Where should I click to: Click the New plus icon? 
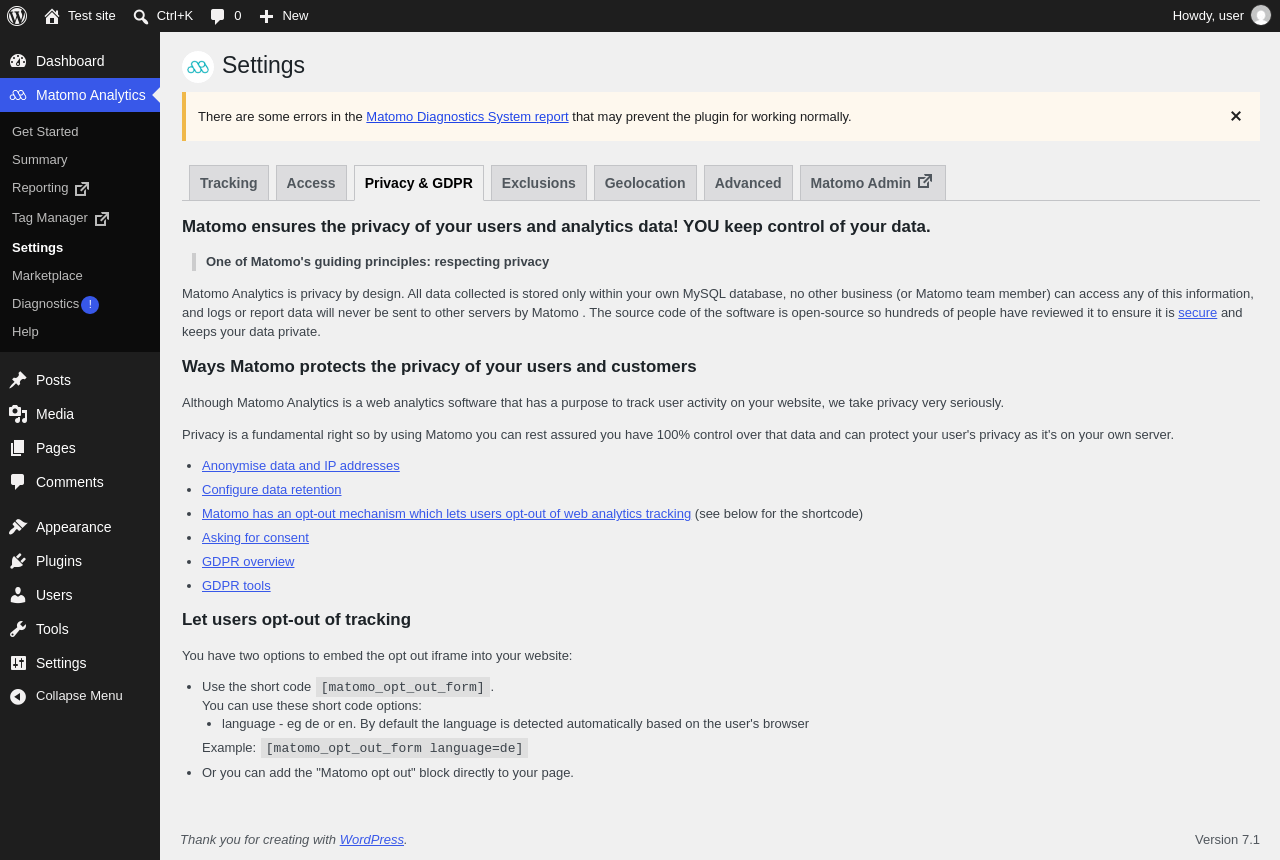click(x=266, y=16)
